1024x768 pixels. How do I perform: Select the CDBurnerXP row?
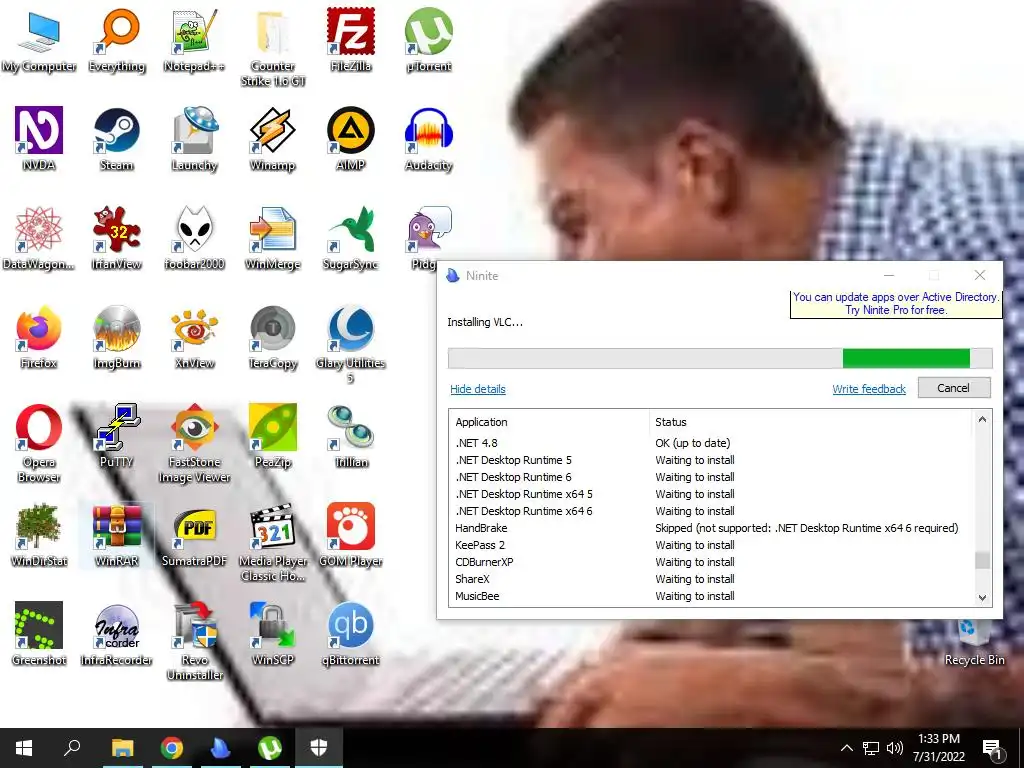(x=712, y=562)
